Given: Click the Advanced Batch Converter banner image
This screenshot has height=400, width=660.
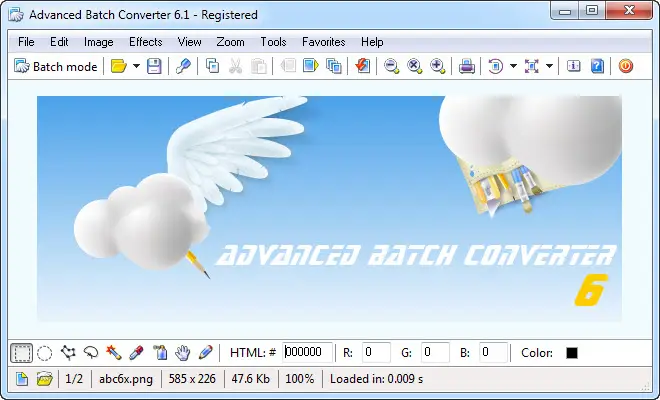Looking at the screenshot, I should pos(329,209).
